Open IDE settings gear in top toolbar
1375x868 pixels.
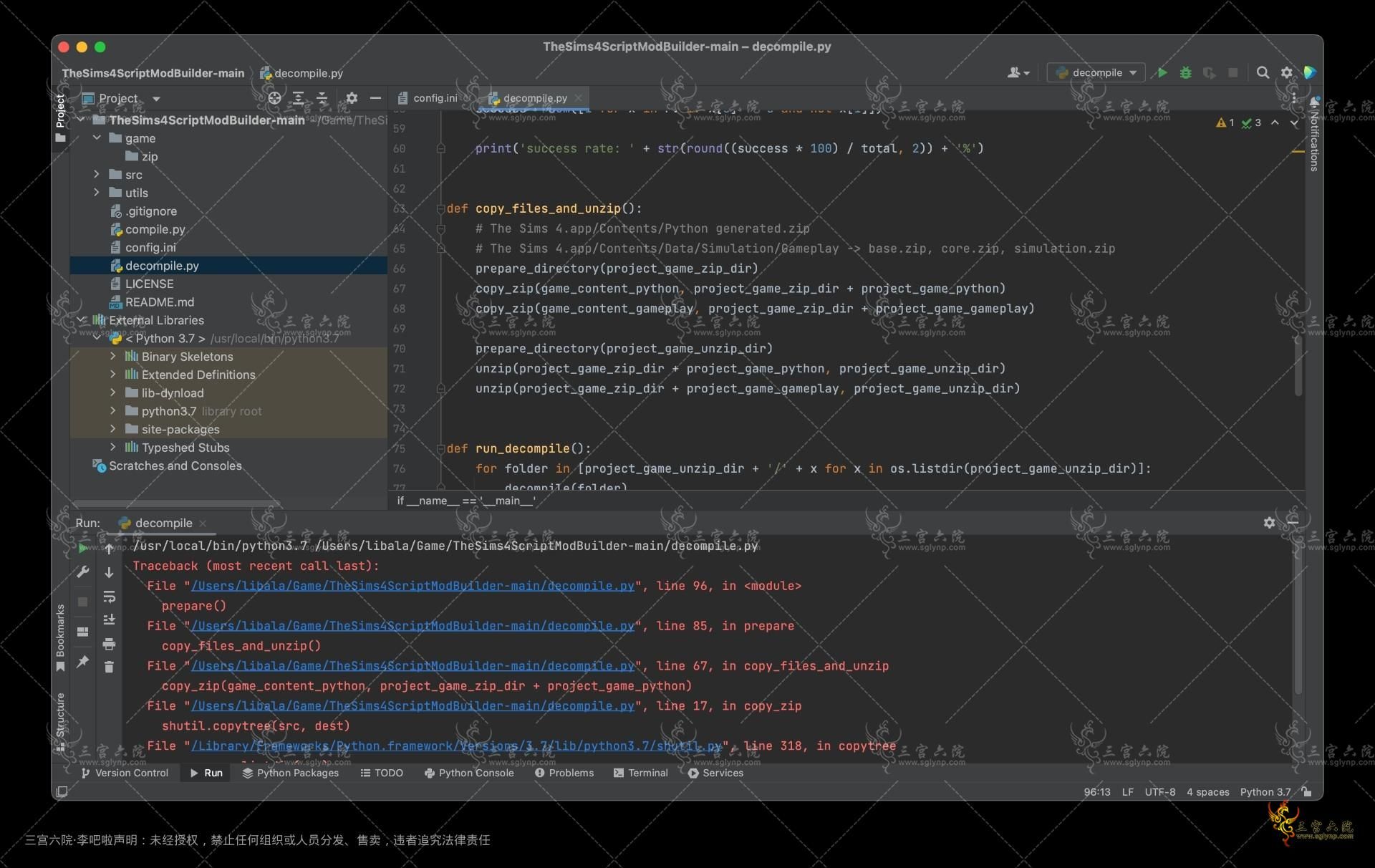click(x=1287, y=72)
